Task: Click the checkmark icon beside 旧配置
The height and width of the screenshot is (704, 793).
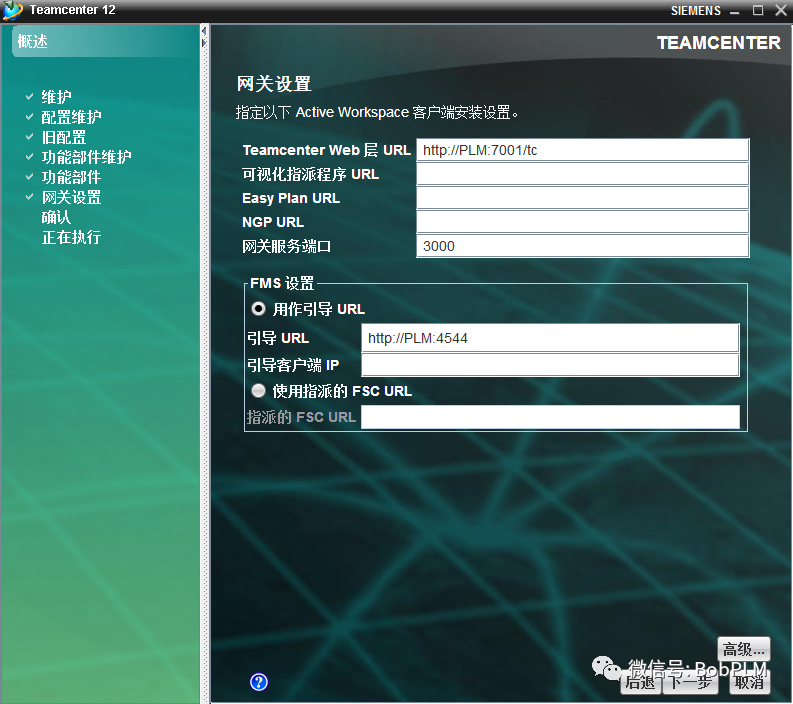Action: click(x=30, y=137)
